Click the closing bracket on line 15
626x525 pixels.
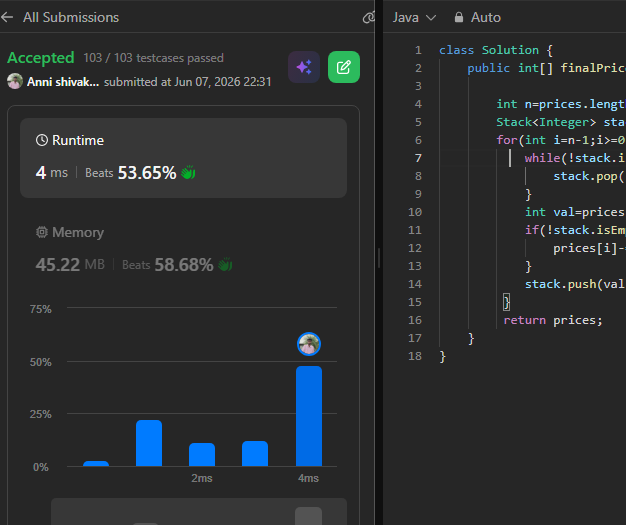507,302
